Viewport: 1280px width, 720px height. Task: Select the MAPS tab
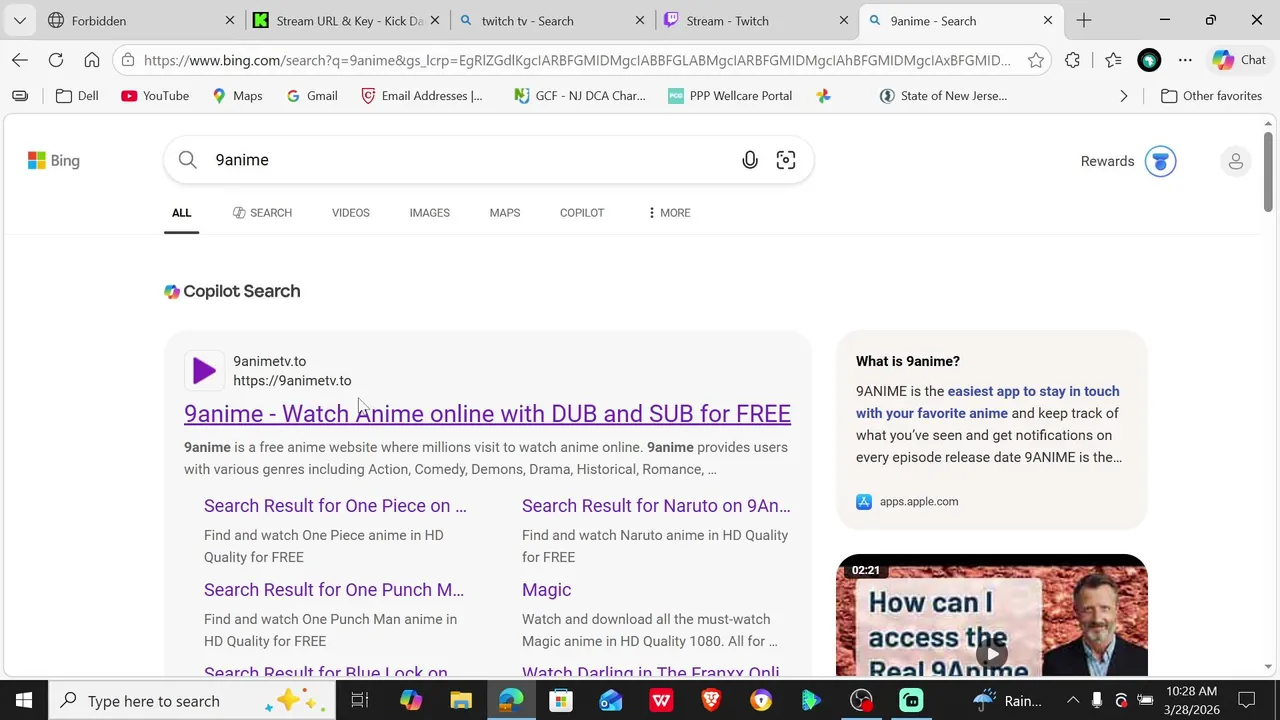pyautogui.click(x=505, y=213)
